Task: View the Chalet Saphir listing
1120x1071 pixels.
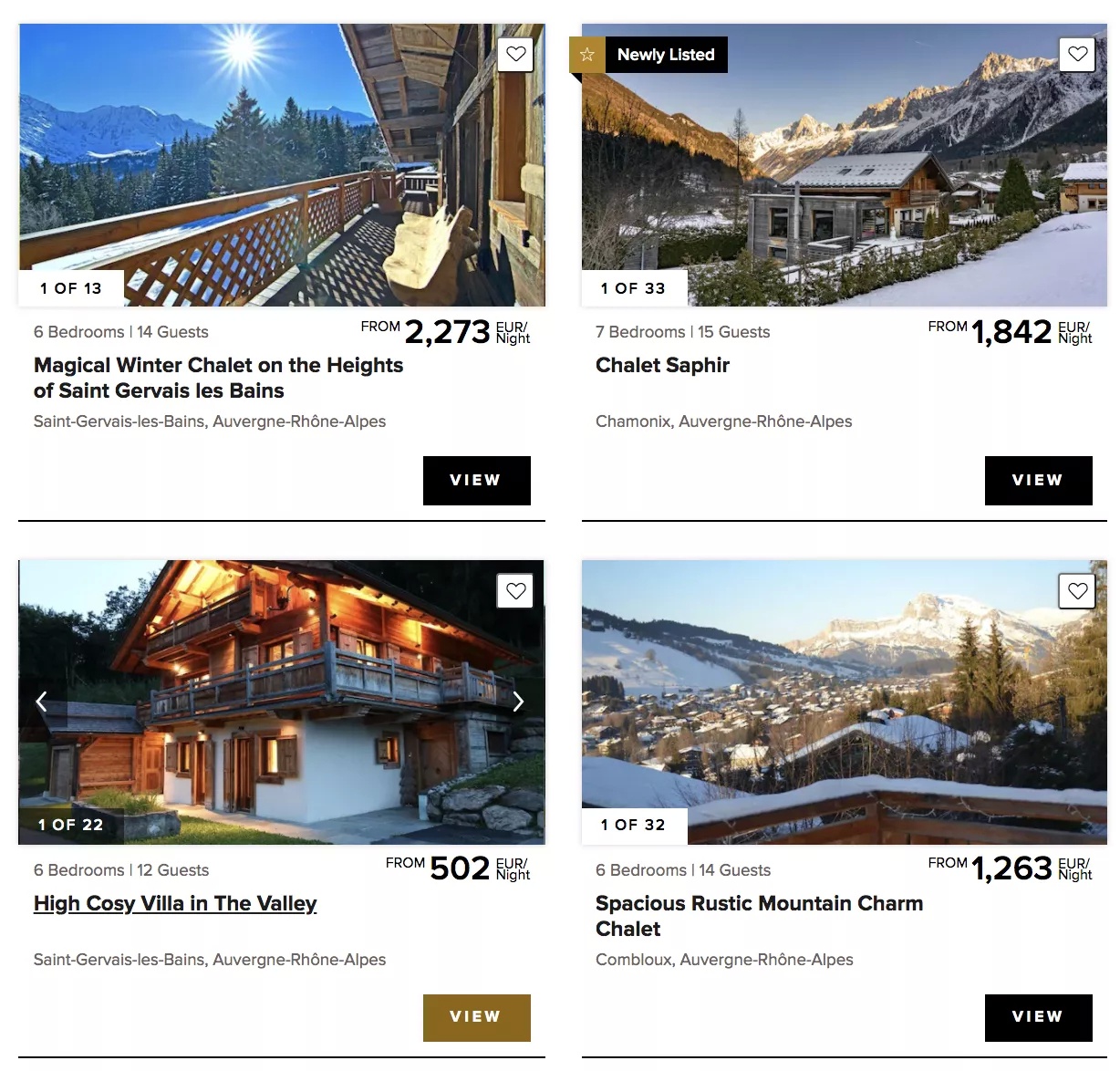Action: [1038, 480]
